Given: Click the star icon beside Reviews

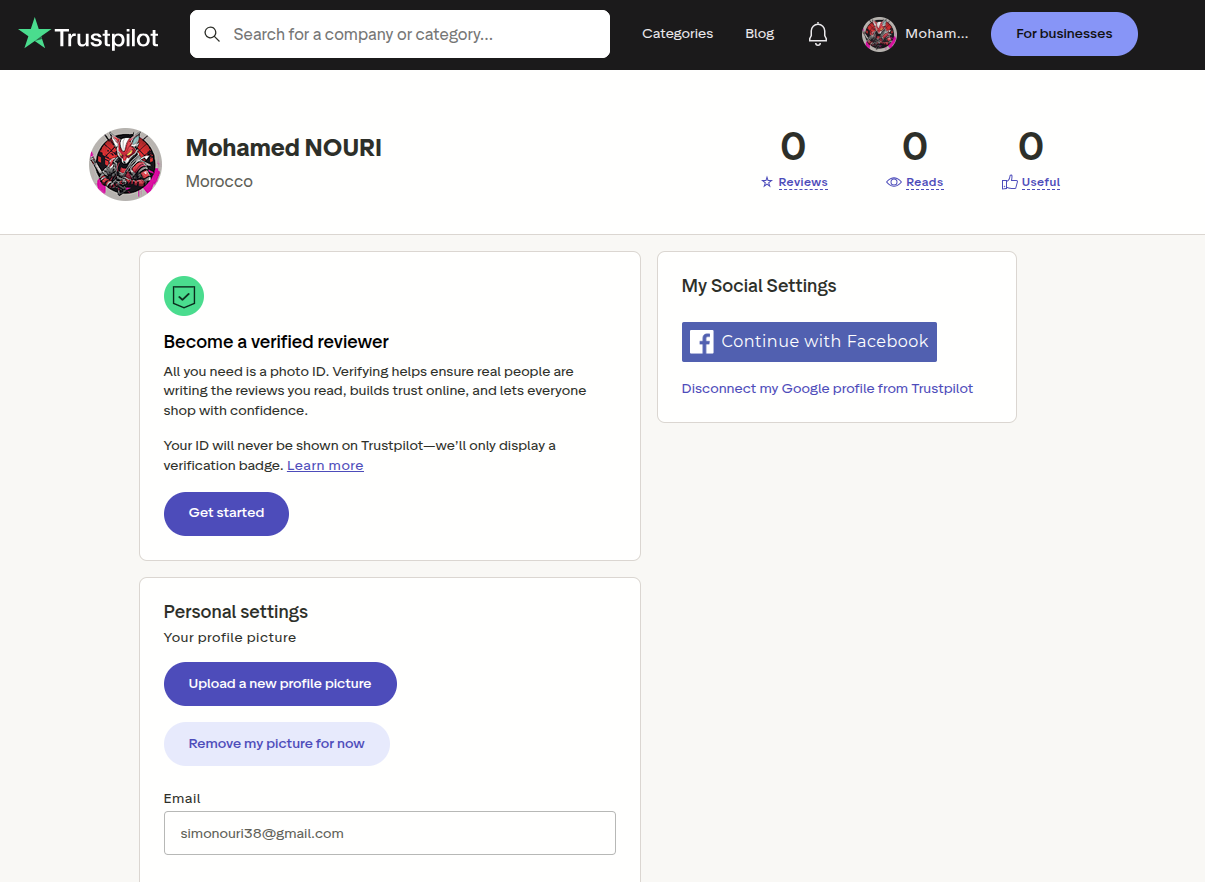Looking at the screenshot, I should (x=767, y=182).
